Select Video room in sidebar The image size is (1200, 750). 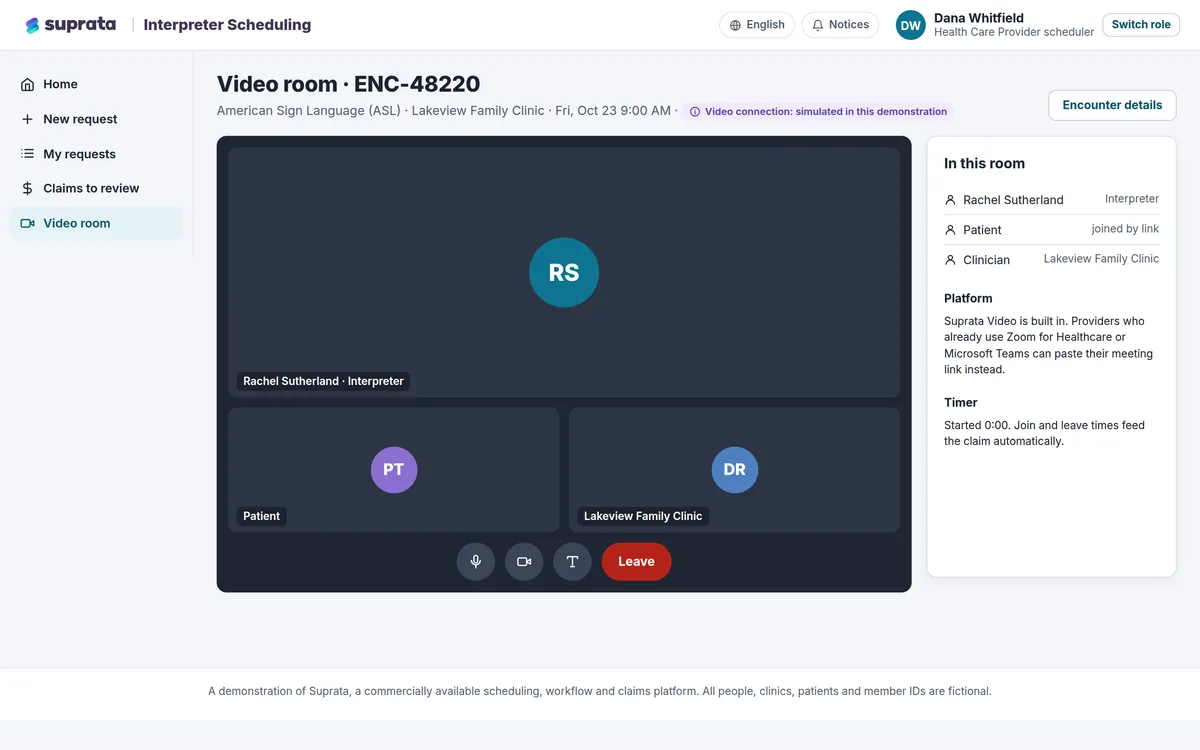pos(97,223)
